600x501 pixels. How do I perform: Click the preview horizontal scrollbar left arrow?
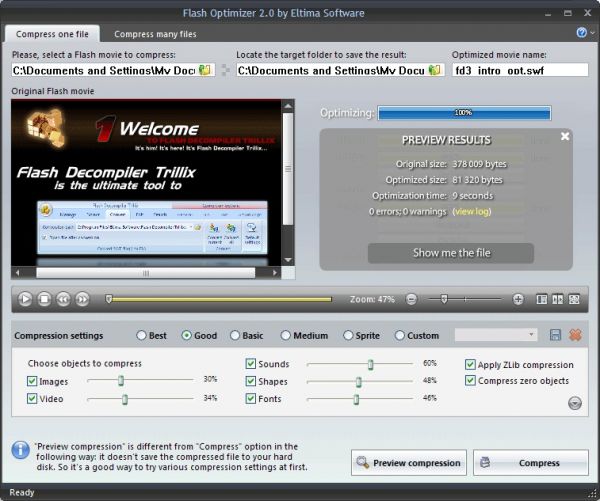(x=18, y=273)
